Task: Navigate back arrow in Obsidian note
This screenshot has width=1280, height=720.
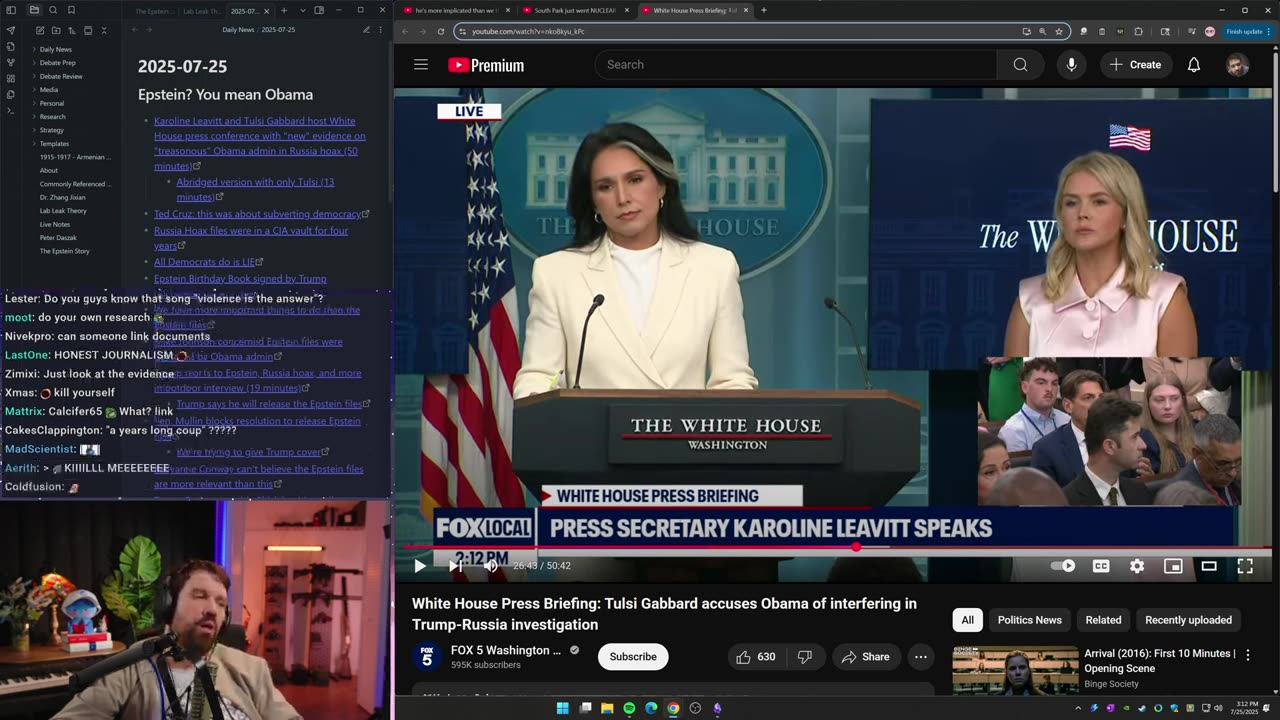Action: tap(135, 30)
